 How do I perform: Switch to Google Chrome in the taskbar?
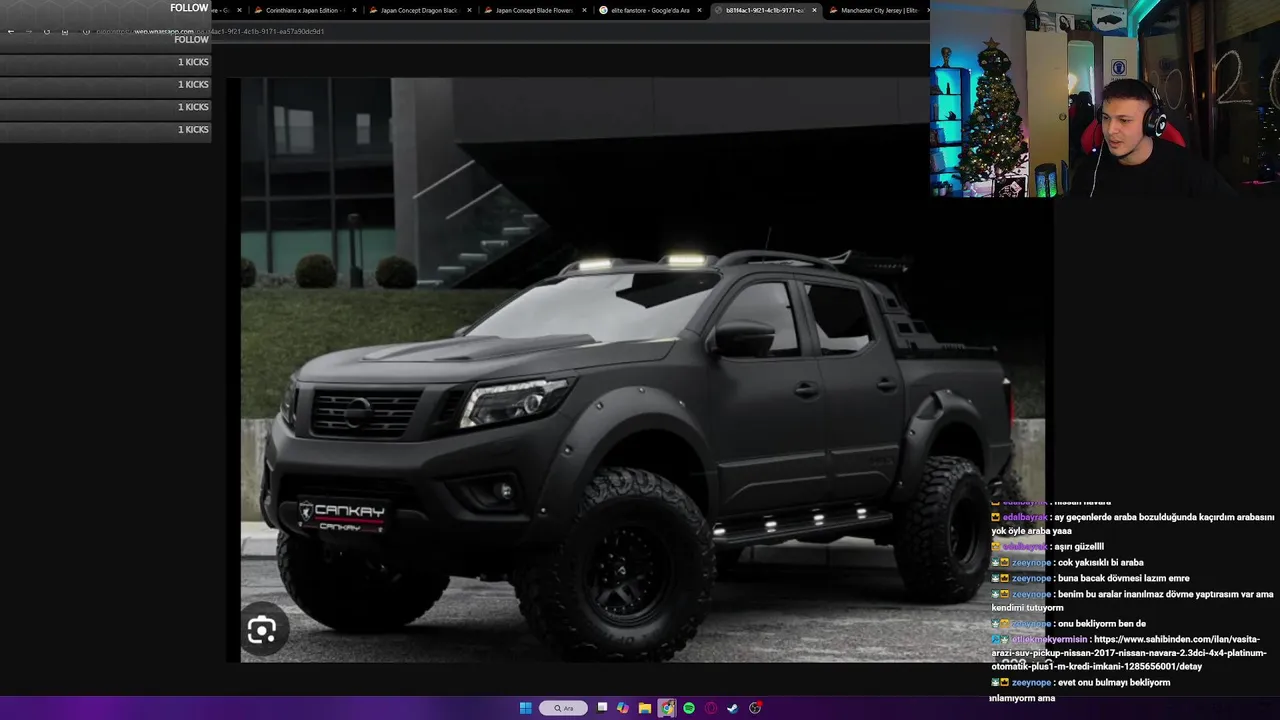coord(667,708)
